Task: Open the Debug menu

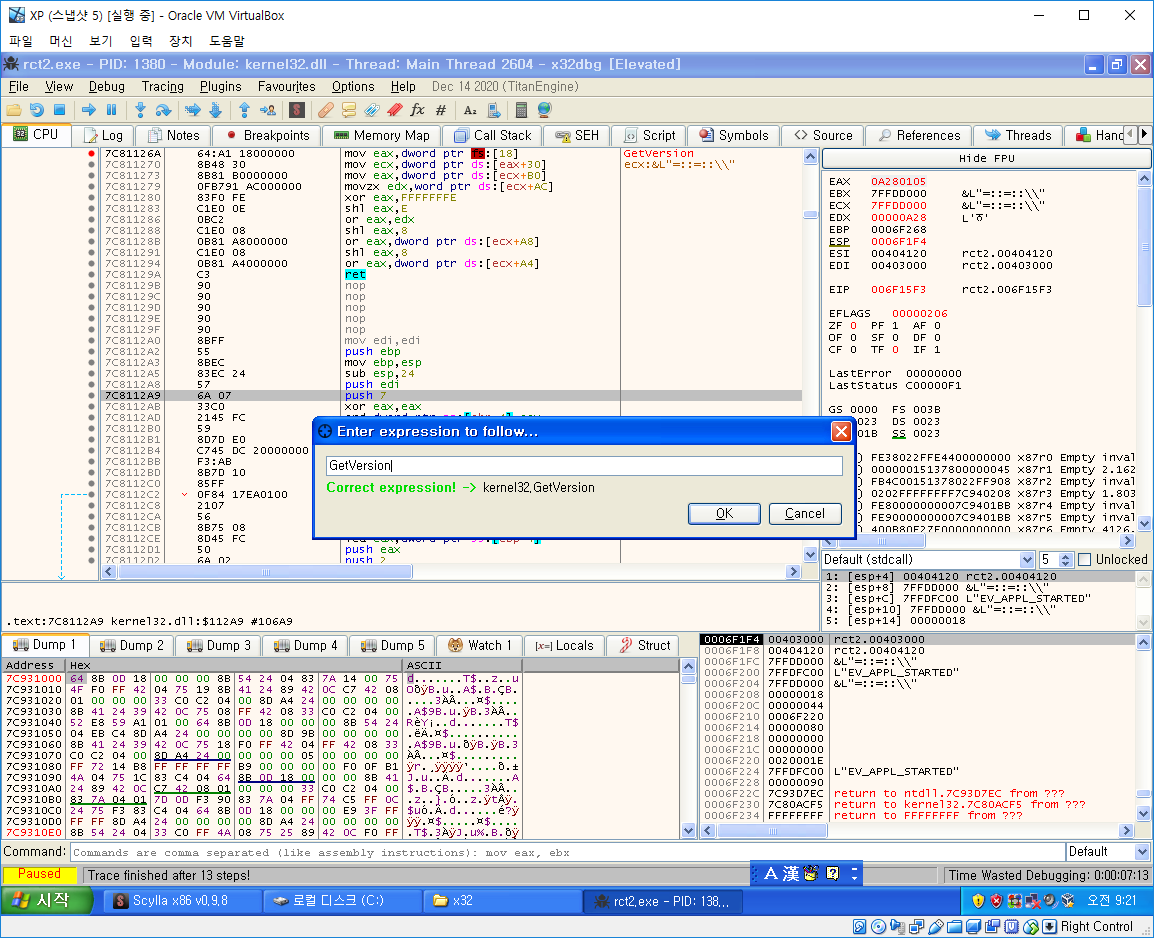Action: pyautogui.click(x=107, y=87)
